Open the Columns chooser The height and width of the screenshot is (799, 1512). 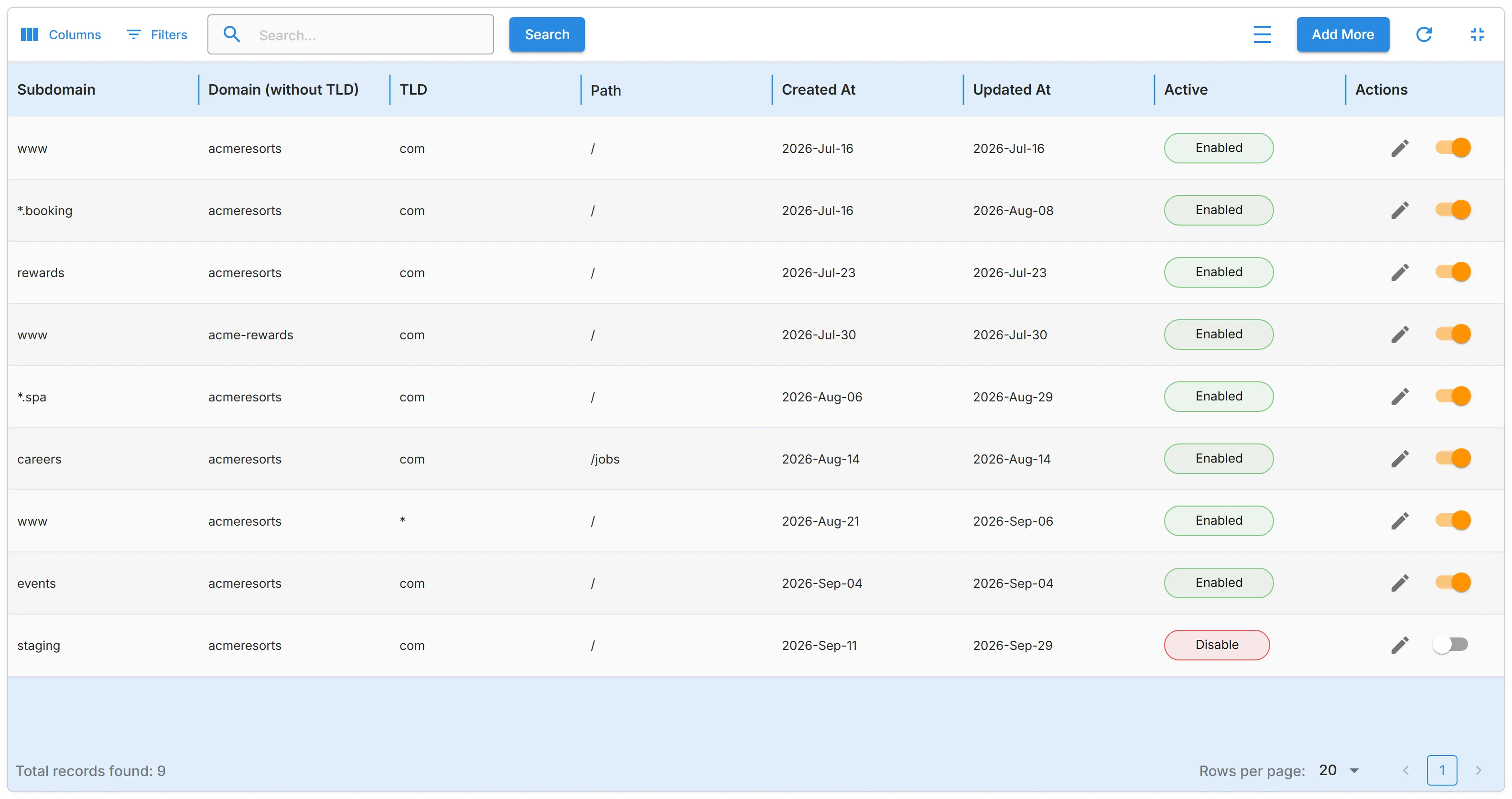[x=61, y=34]
